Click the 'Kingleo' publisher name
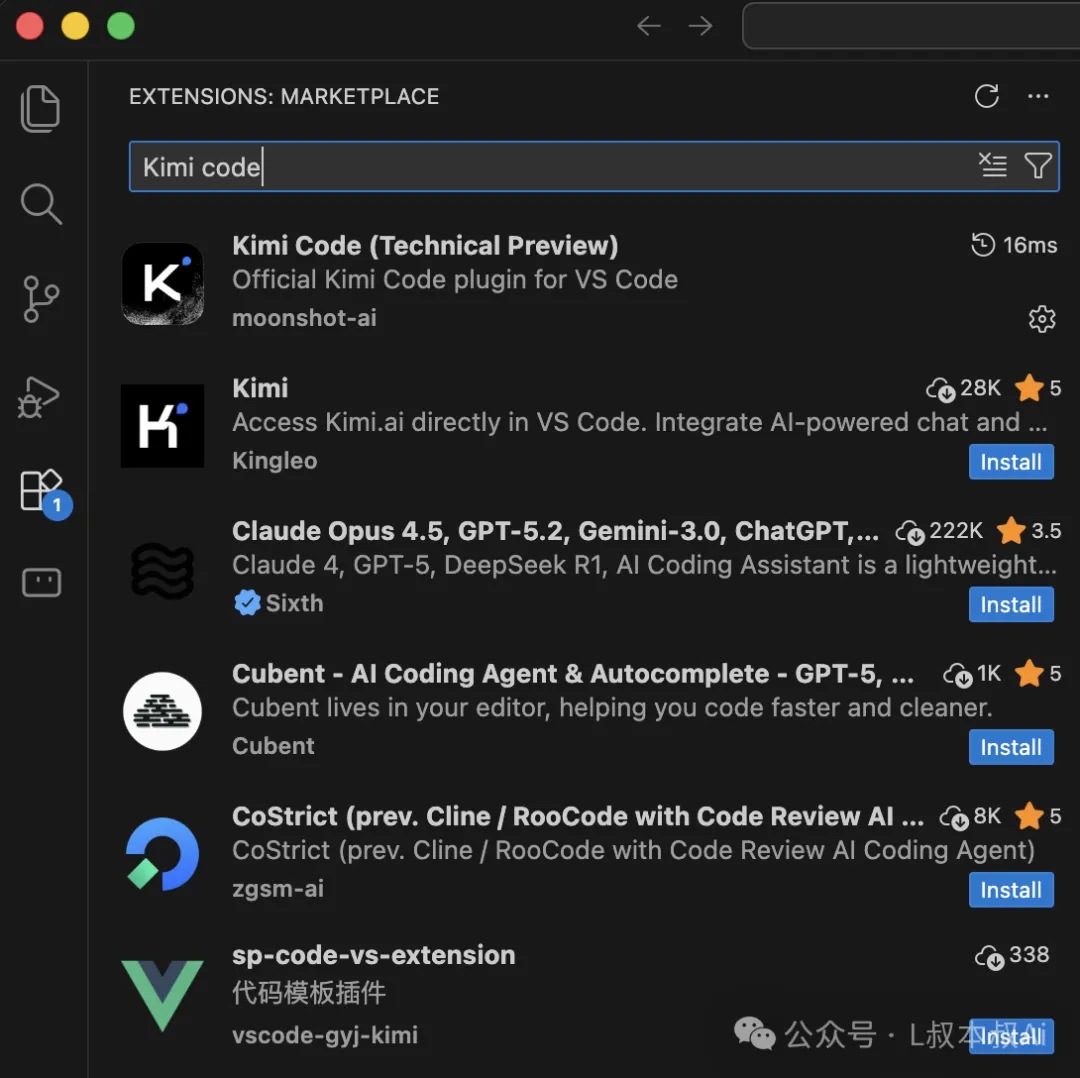 275,461
